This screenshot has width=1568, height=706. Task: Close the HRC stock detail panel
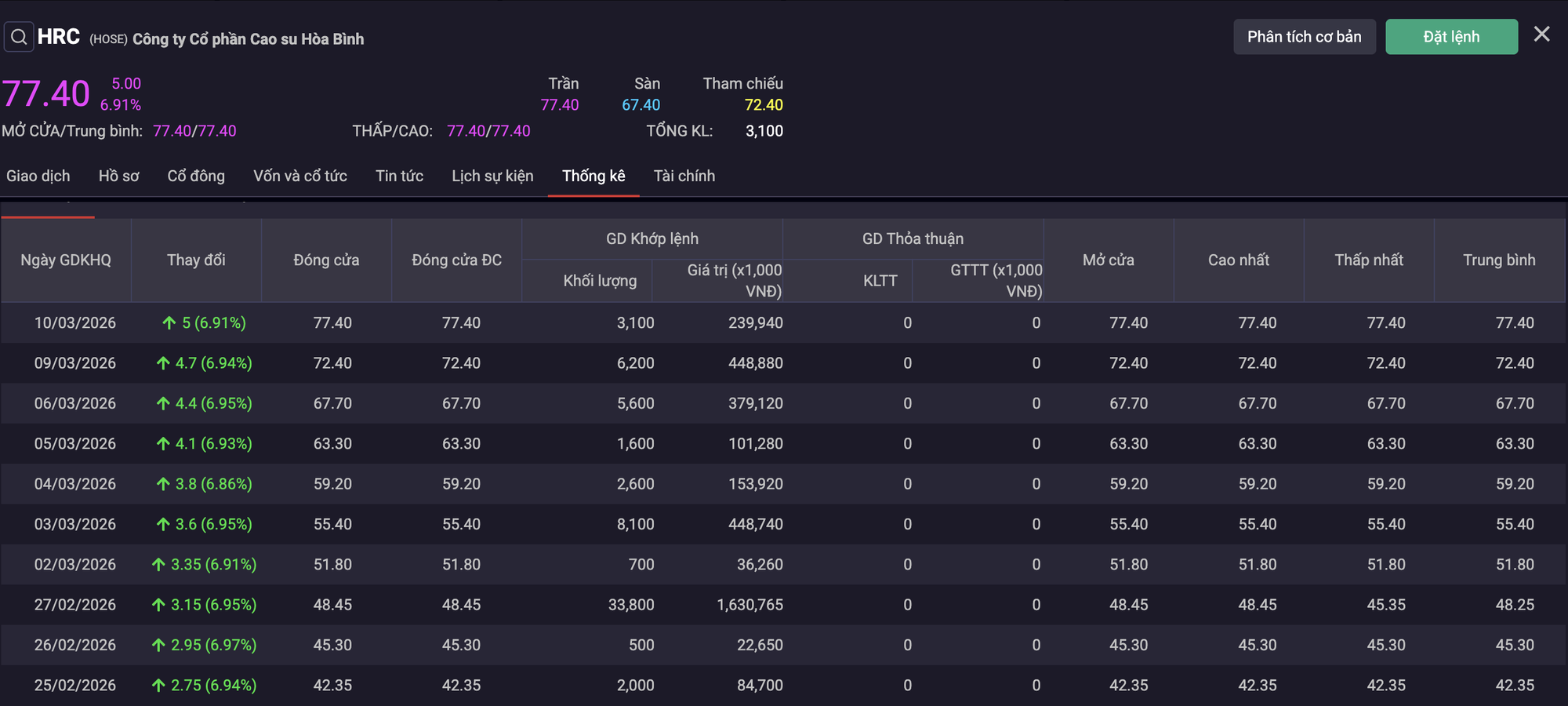[x=1541, y=35]
